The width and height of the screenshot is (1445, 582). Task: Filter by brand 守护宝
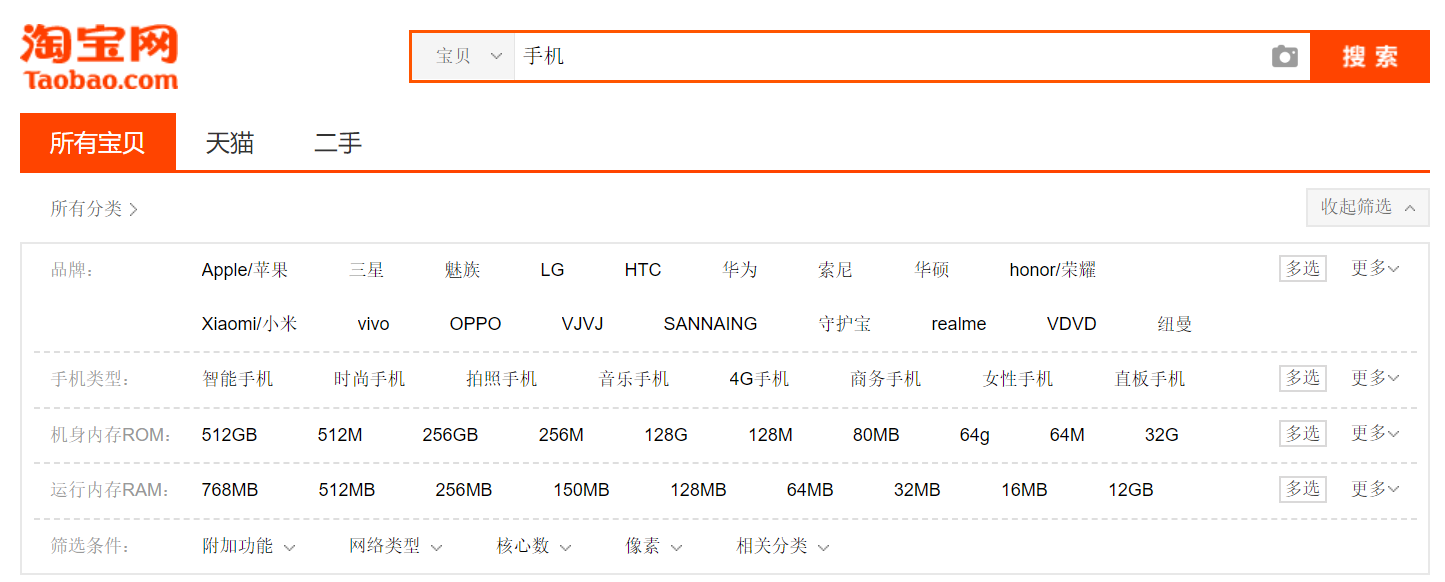(844, 324)
